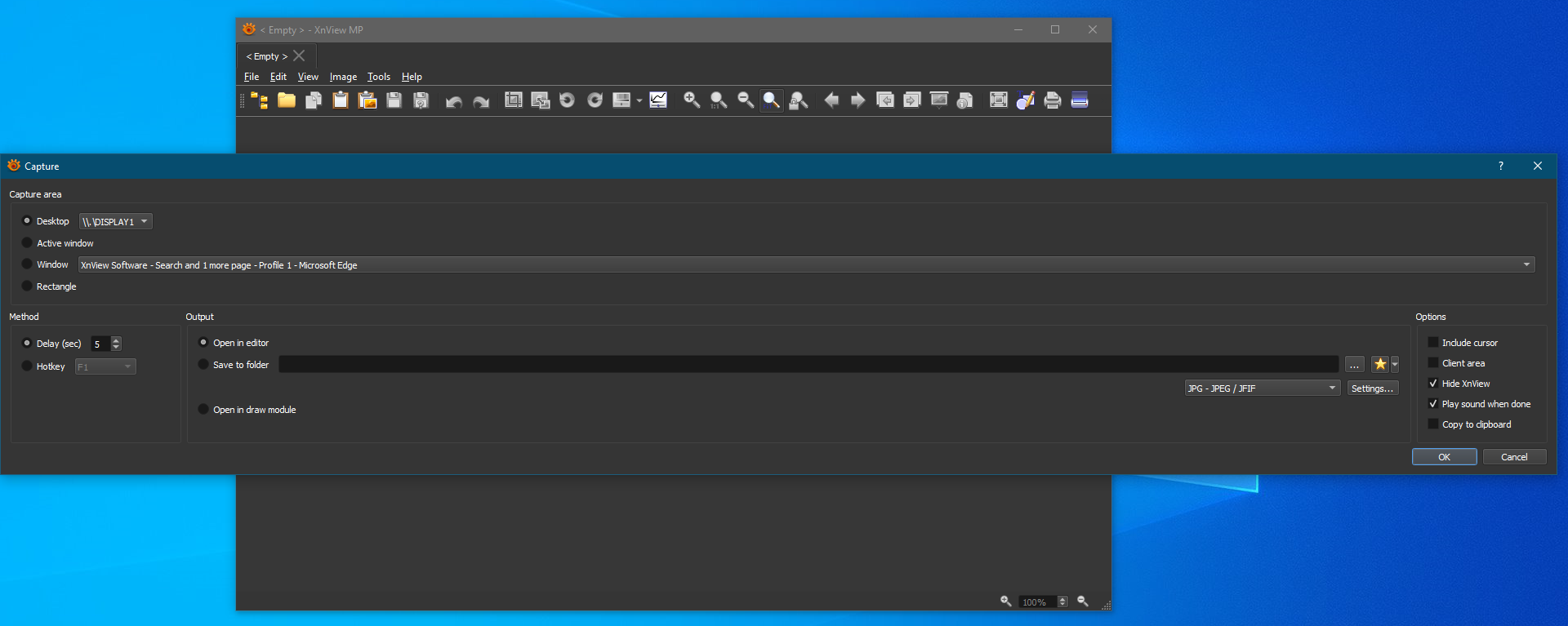Open the Browser folder-tree icon in XnView toolbar
This screenshot has height=626, width=1568.
(x=260, y=100)
